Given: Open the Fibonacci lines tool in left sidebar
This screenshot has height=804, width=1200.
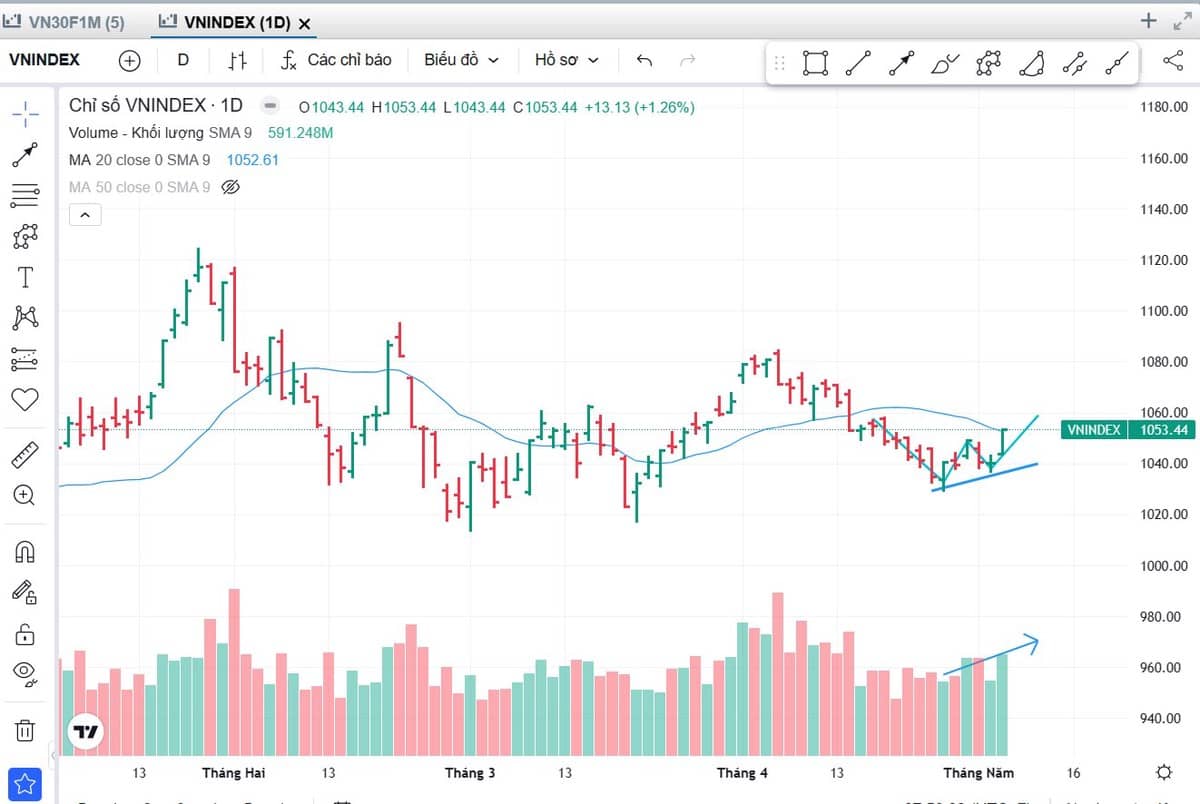Looking at the screenshot, I should click(25, 195).
